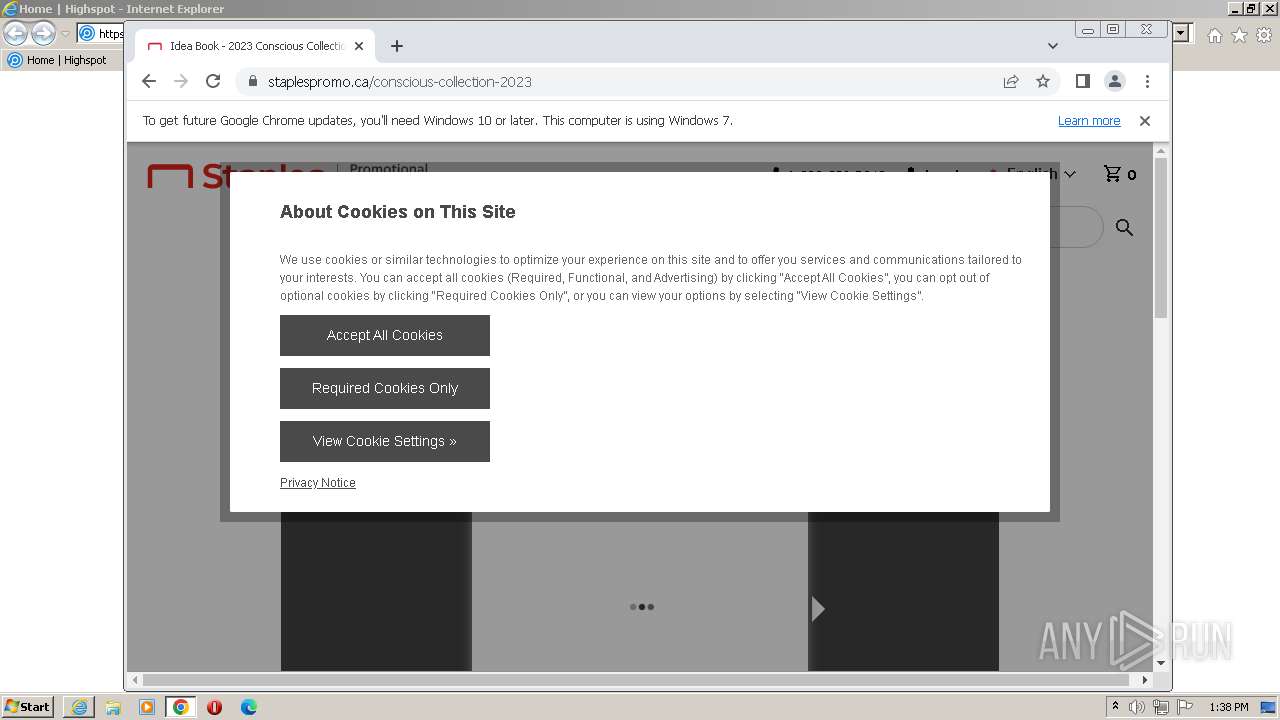
Task: Expand the English language dropdown
Action: coord(1041,174)
